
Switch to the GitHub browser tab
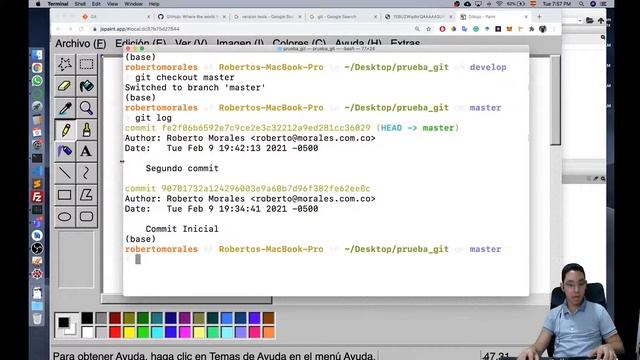pos(191,17)
